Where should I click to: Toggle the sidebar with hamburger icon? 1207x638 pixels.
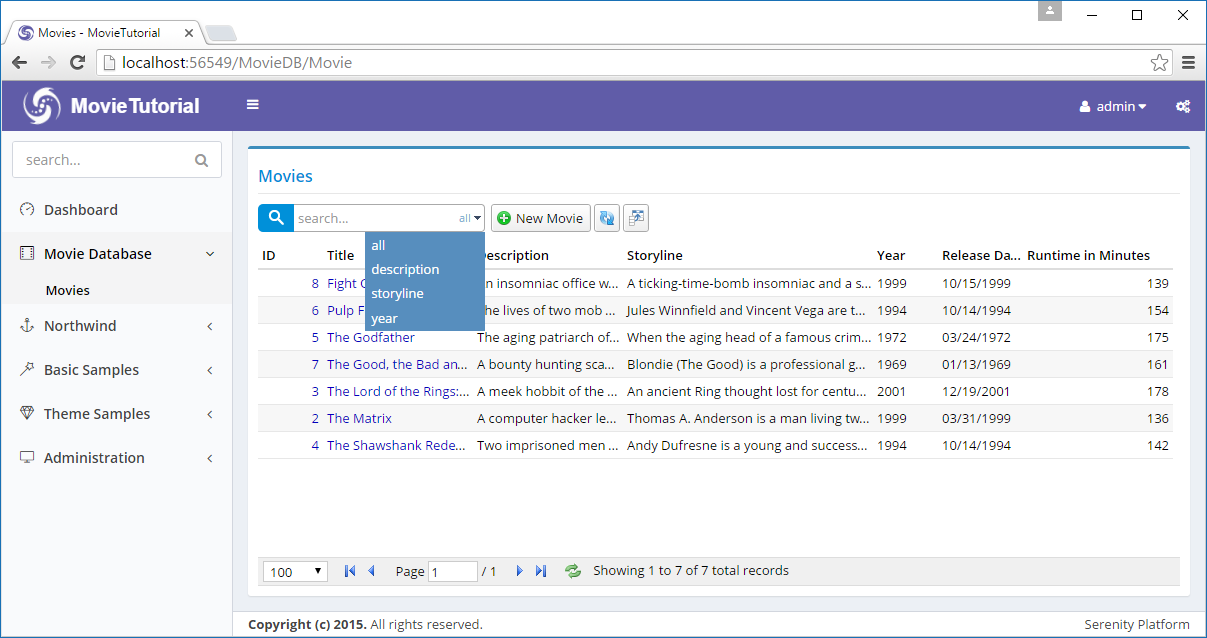[x=253, y=105]
